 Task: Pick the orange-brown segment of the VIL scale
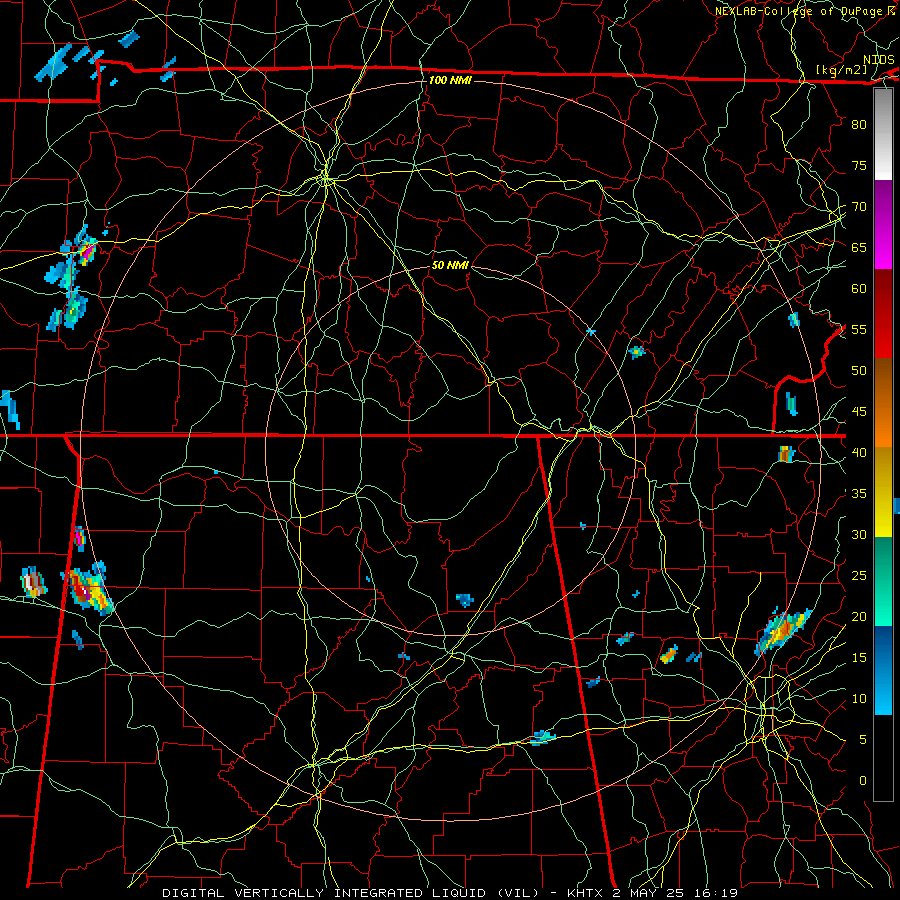[x=883, y=403]
